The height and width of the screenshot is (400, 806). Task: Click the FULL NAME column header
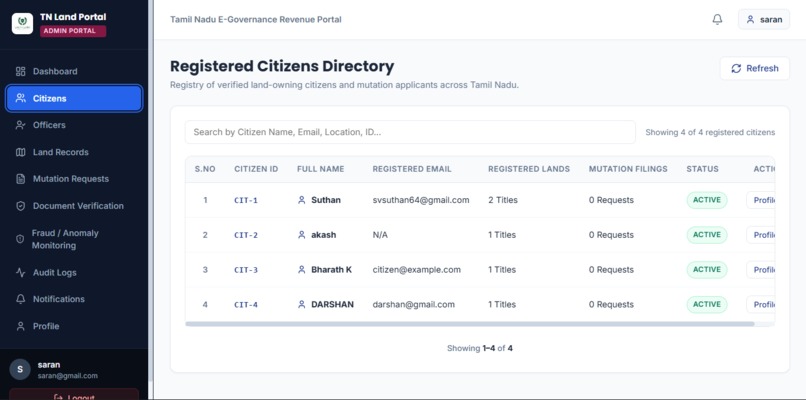point(321,169)
